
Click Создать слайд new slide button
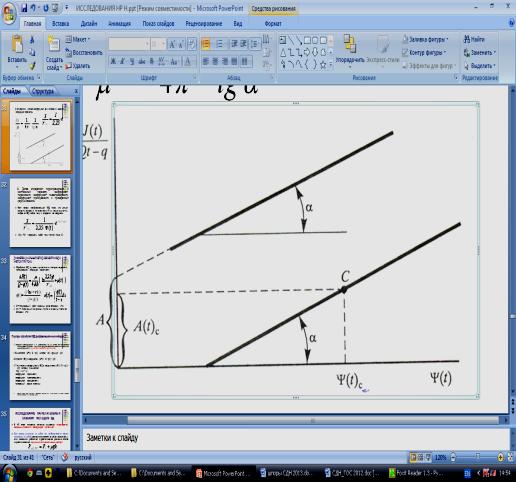tap(54, 53)
